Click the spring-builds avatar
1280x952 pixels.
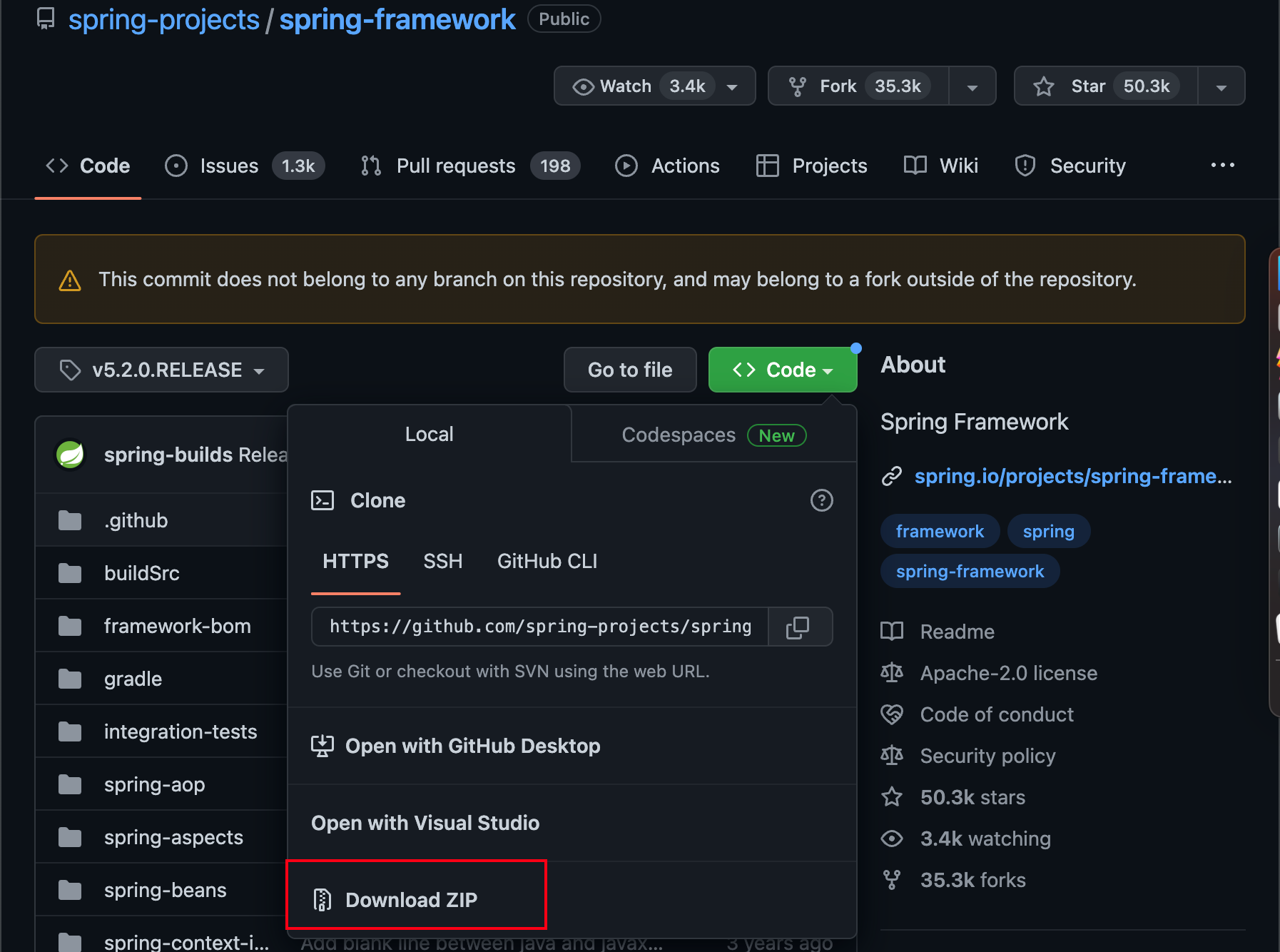(x=71, y=455)
